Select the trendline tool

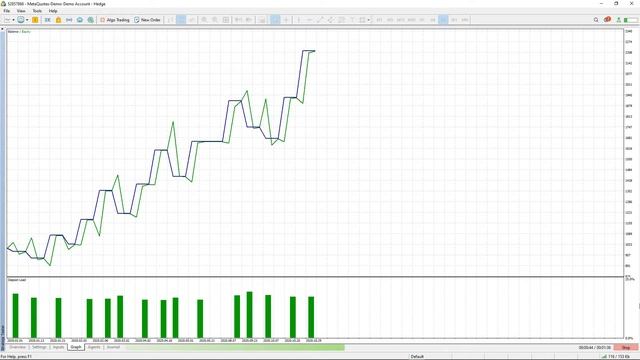320,20
